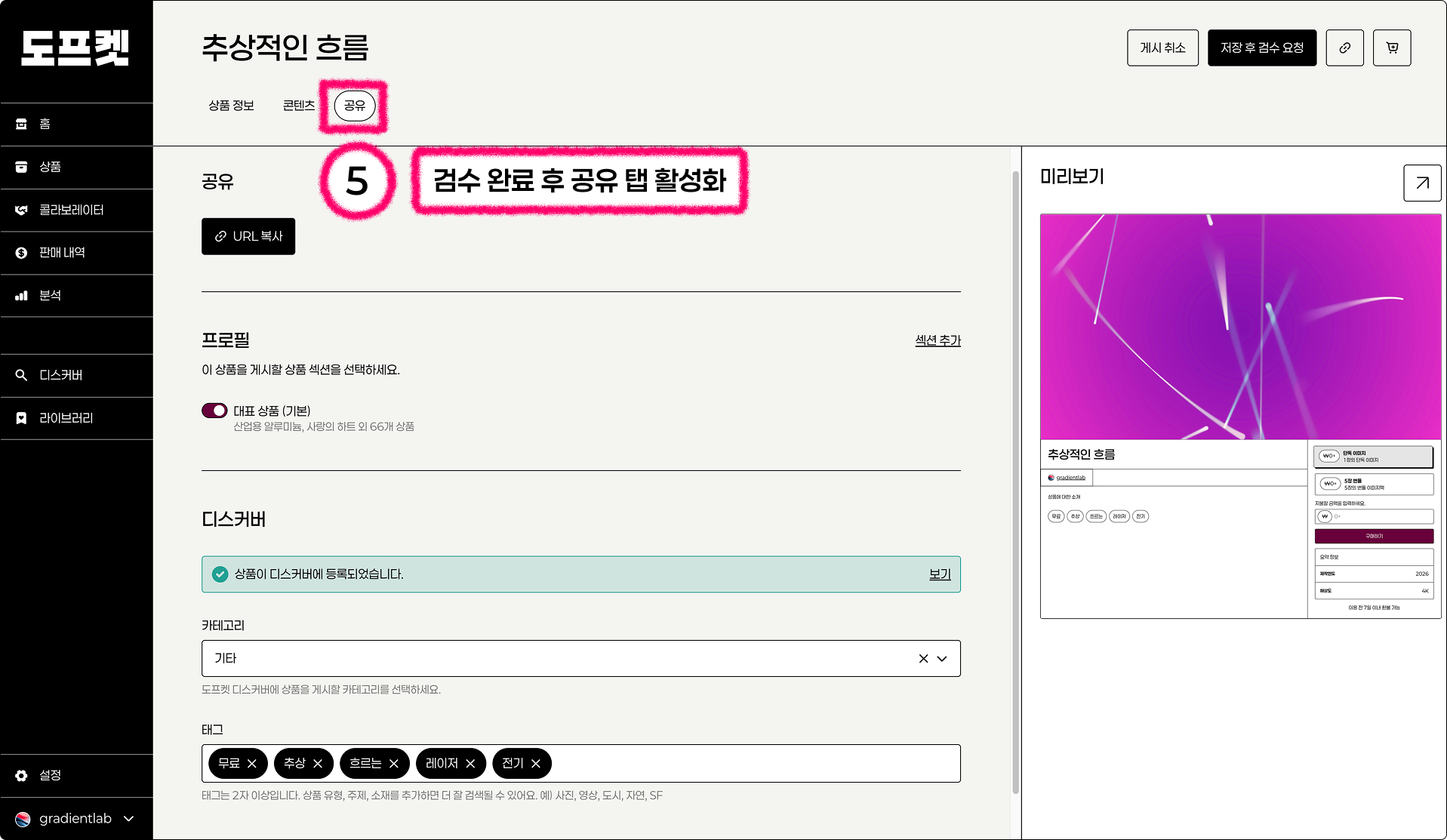Viewport: 1447px width, 840px height.
Task: Switch to the 상품 정보 tab
Action: (x=231, y=106)
